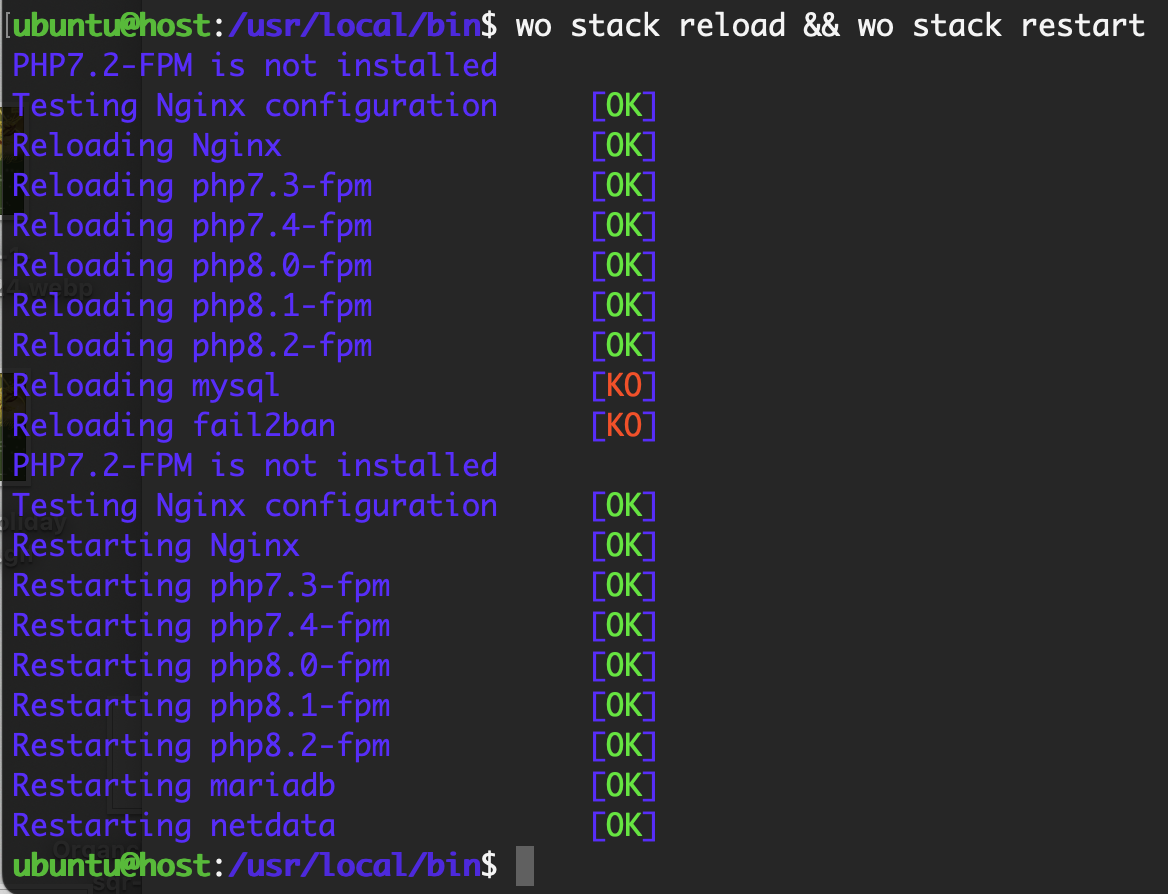Viewport: 1168px width, 894px height.
Task: Click the 'Reloading fail2ban' text
Action: [x=173, y=426]
